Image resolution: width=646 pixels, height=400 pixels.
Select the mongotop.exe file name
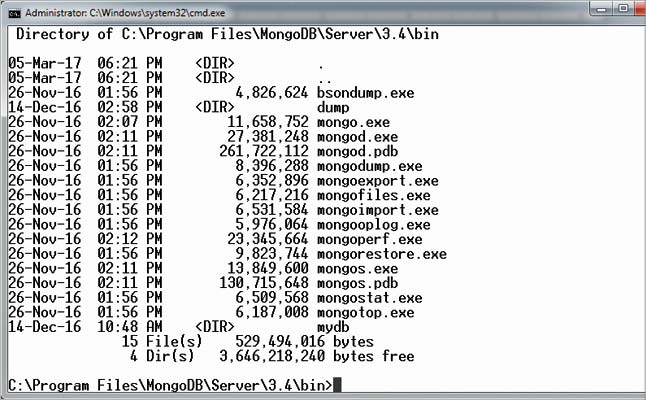365,312
